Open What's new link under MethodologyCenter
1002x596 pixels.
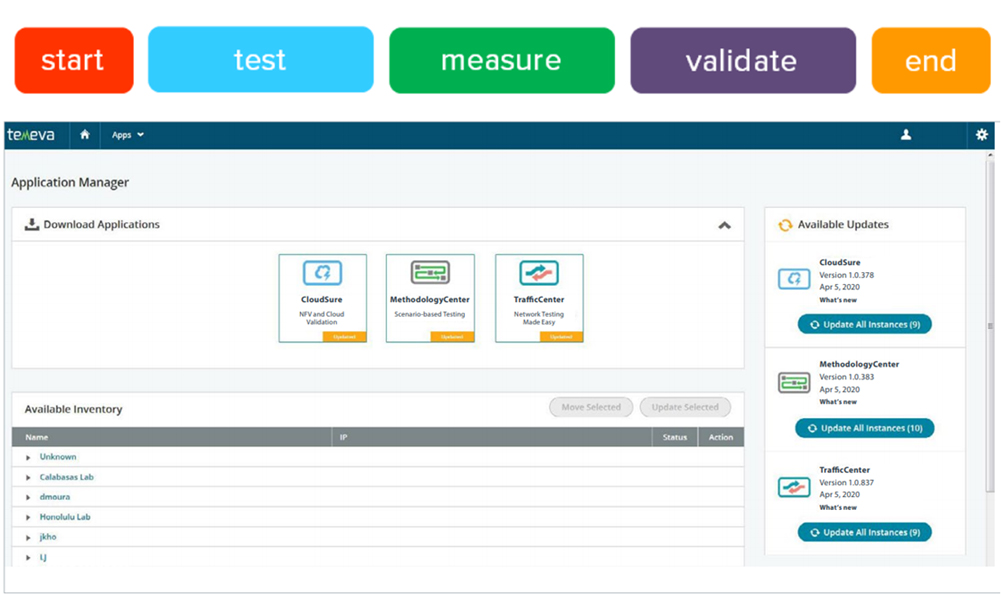[x=838, y=402]
